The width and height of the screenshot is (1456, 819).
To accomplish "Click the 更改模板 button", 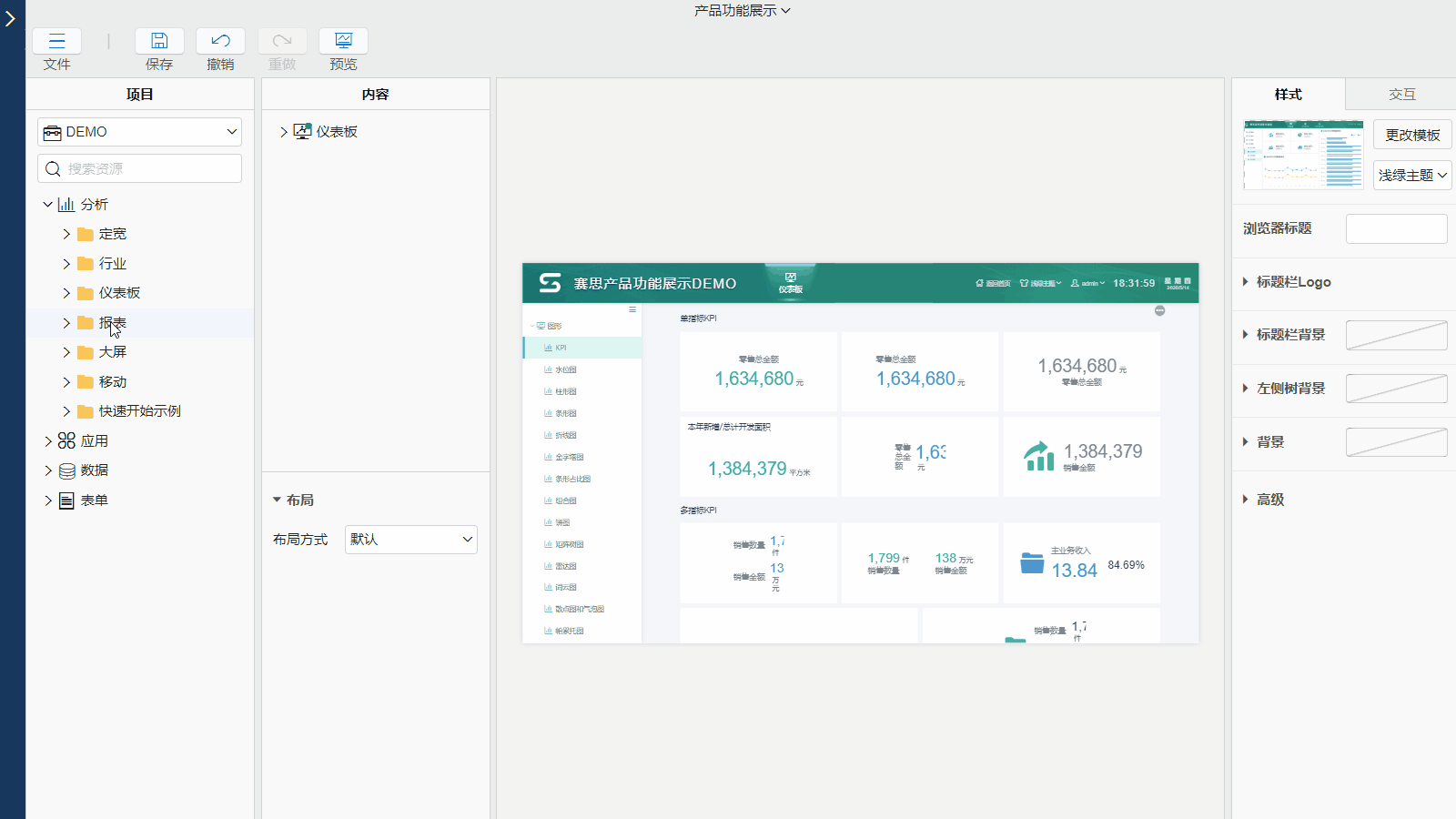I will 1411,135.
